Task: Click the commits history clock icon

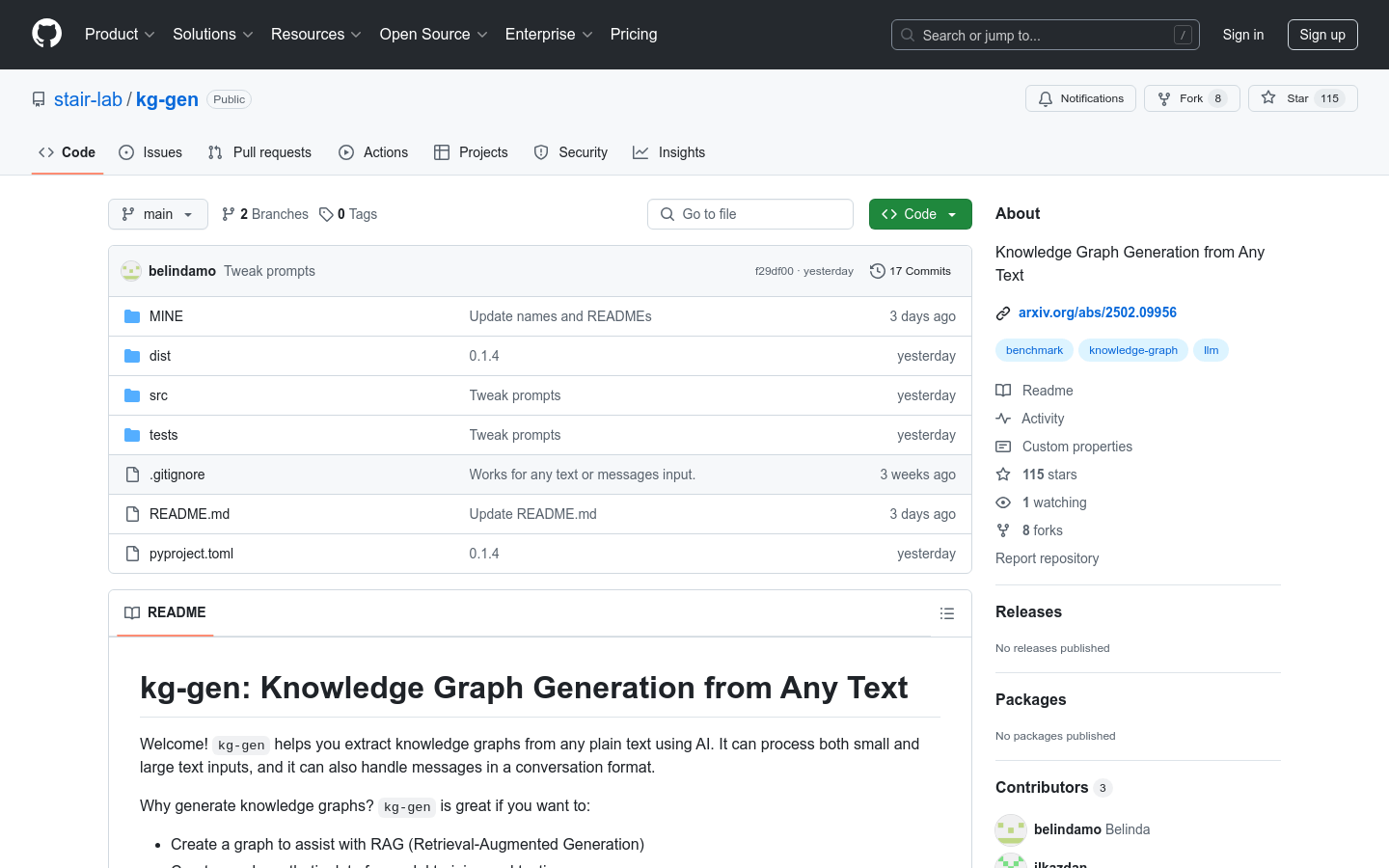Action: click(877, 271)
